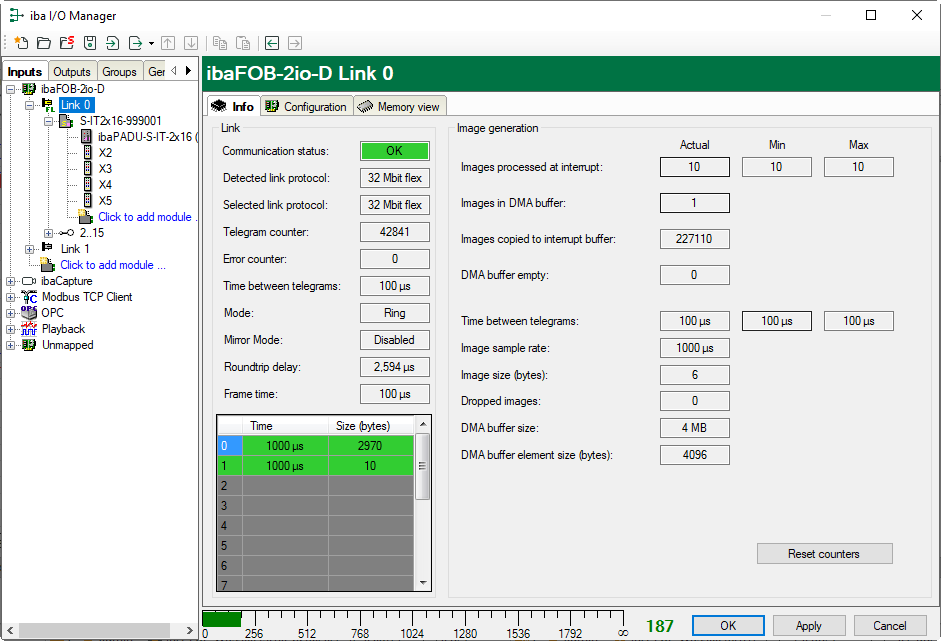Click the ibaCapture camera icon in tree

29,281
